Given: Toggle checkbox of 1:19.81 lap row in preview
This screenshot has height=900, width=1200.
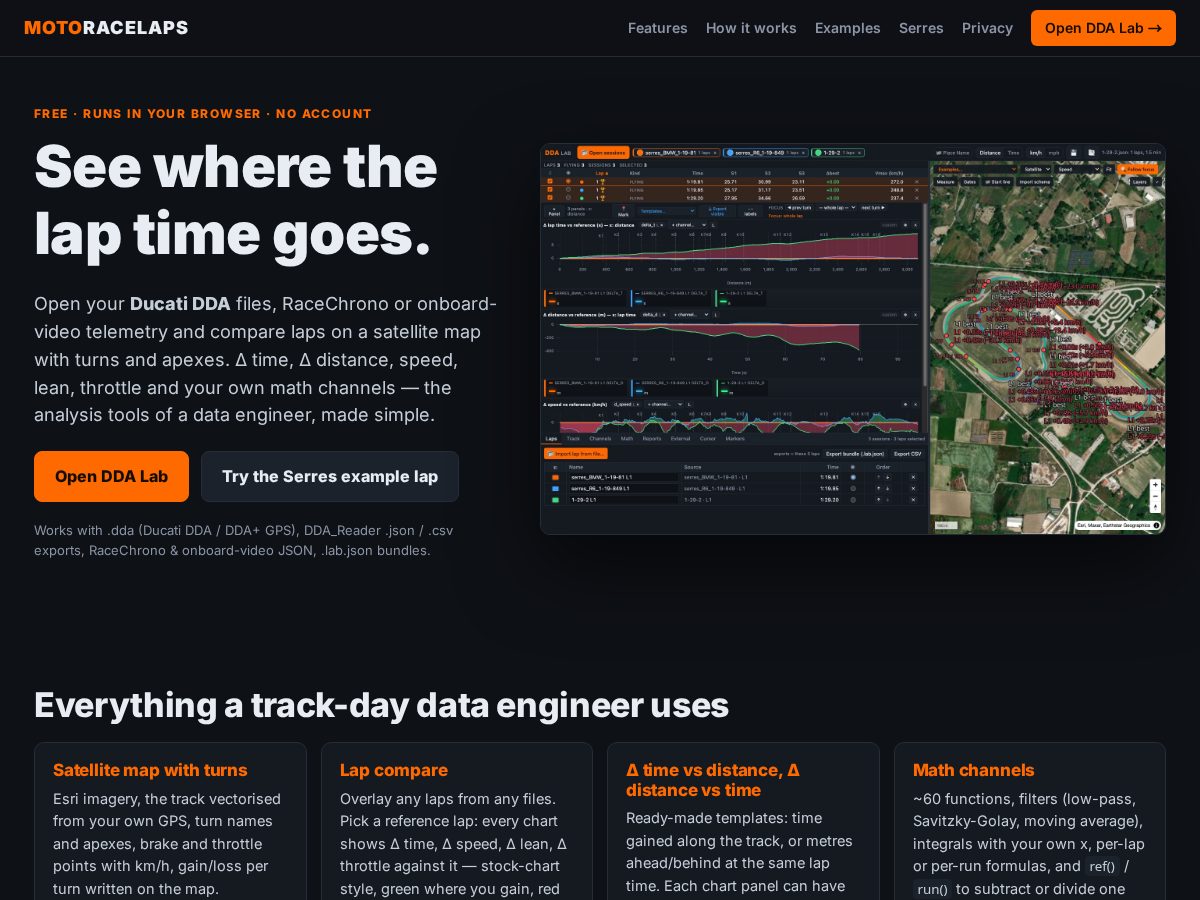Looking at the screenshot, I should click(550, 181).
